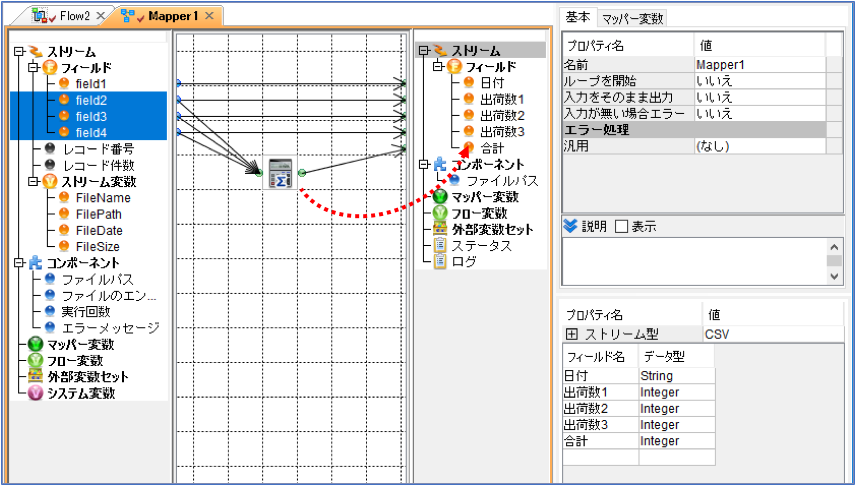856x487 pixels.
Task: Select the 合計 field orange icon
Action: tap(468, 147)
